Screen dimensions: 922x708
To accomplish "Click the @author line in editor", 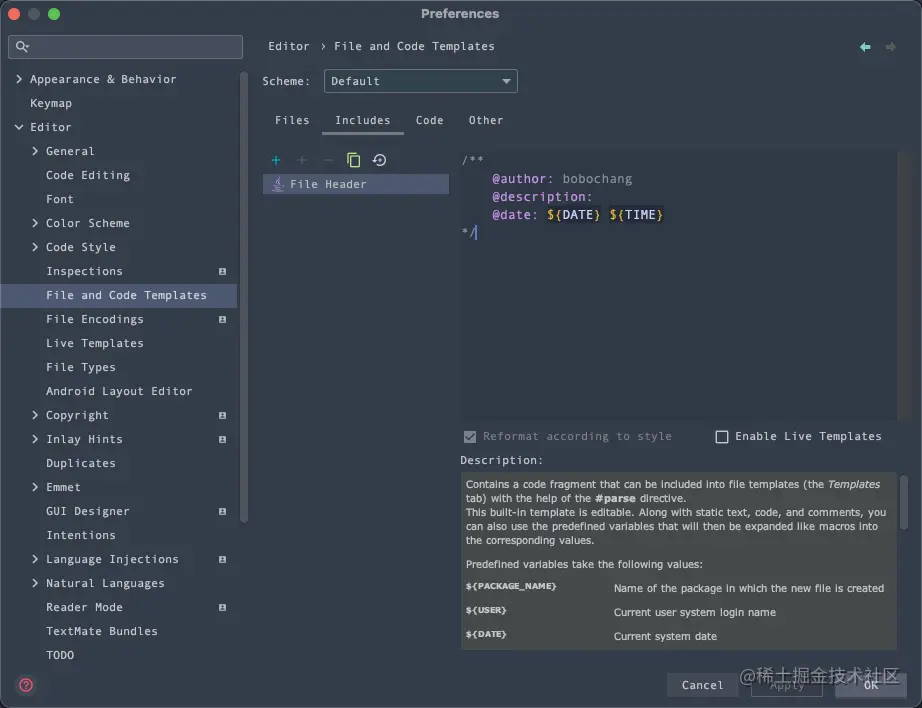I will [562, 179].
